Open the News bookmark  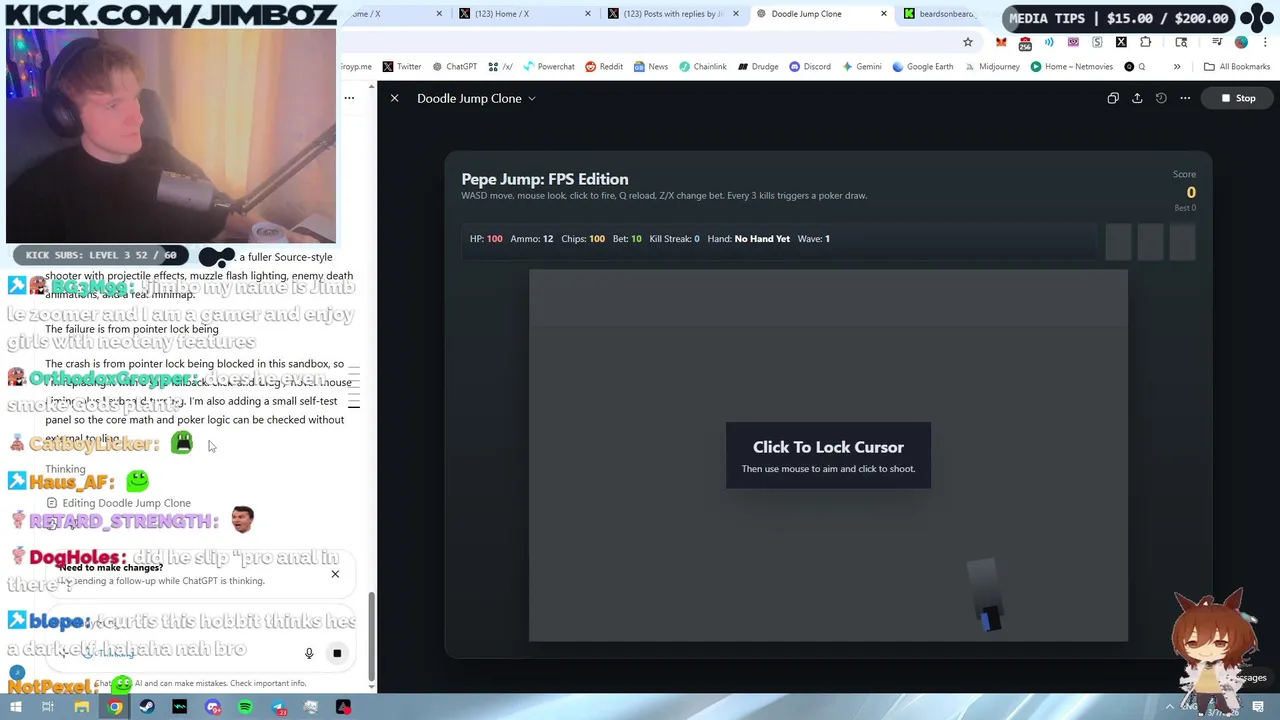650,67
